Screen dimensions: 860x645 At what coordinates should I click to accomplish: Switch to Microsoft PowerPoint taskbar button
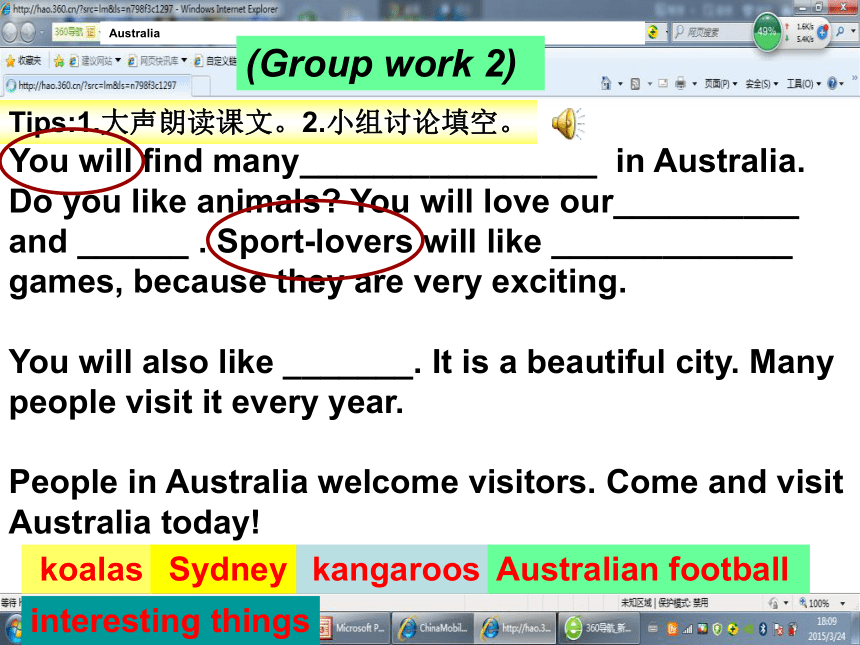354,628
